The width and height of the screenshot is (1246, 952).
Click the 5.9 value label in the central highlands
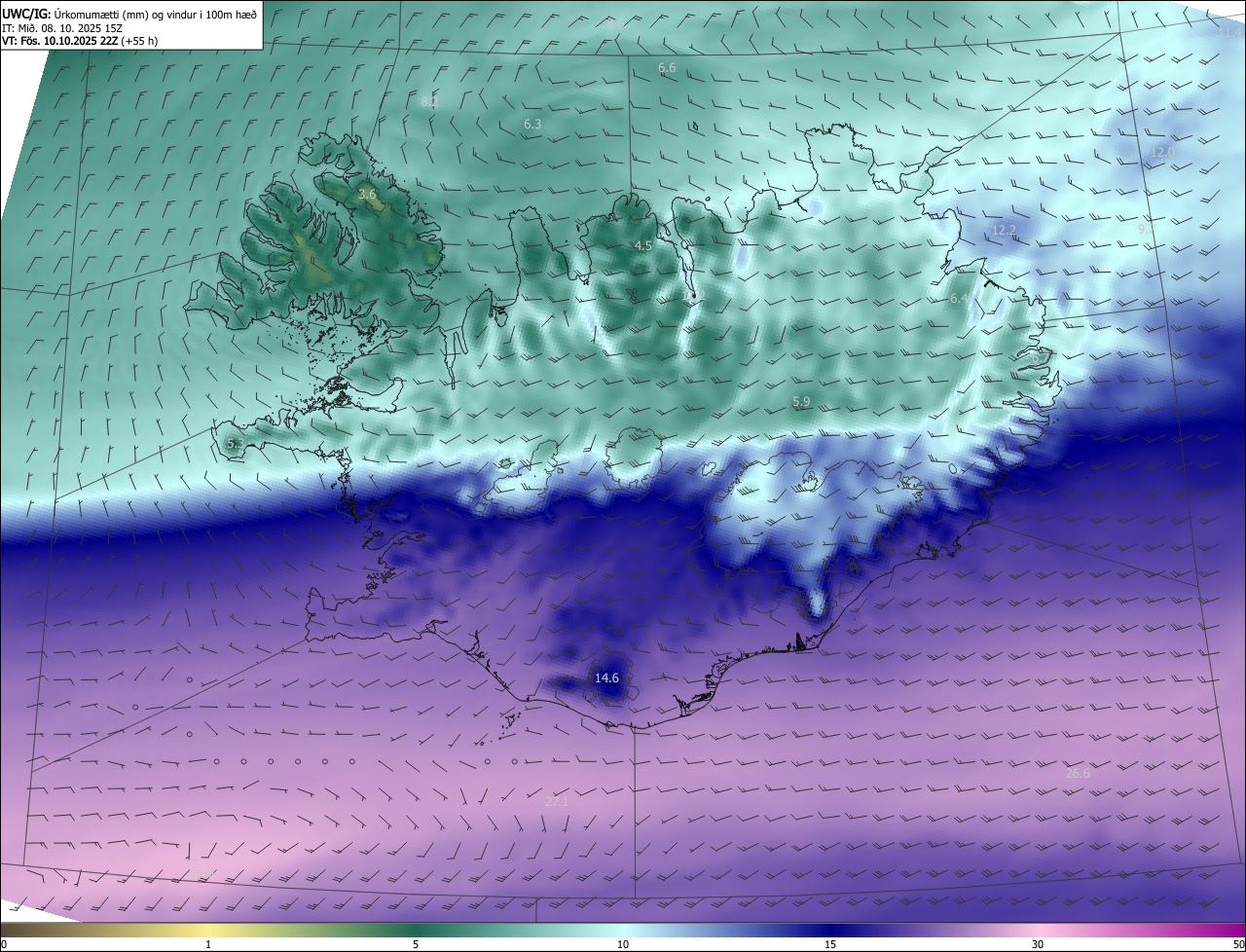(802, 402)
